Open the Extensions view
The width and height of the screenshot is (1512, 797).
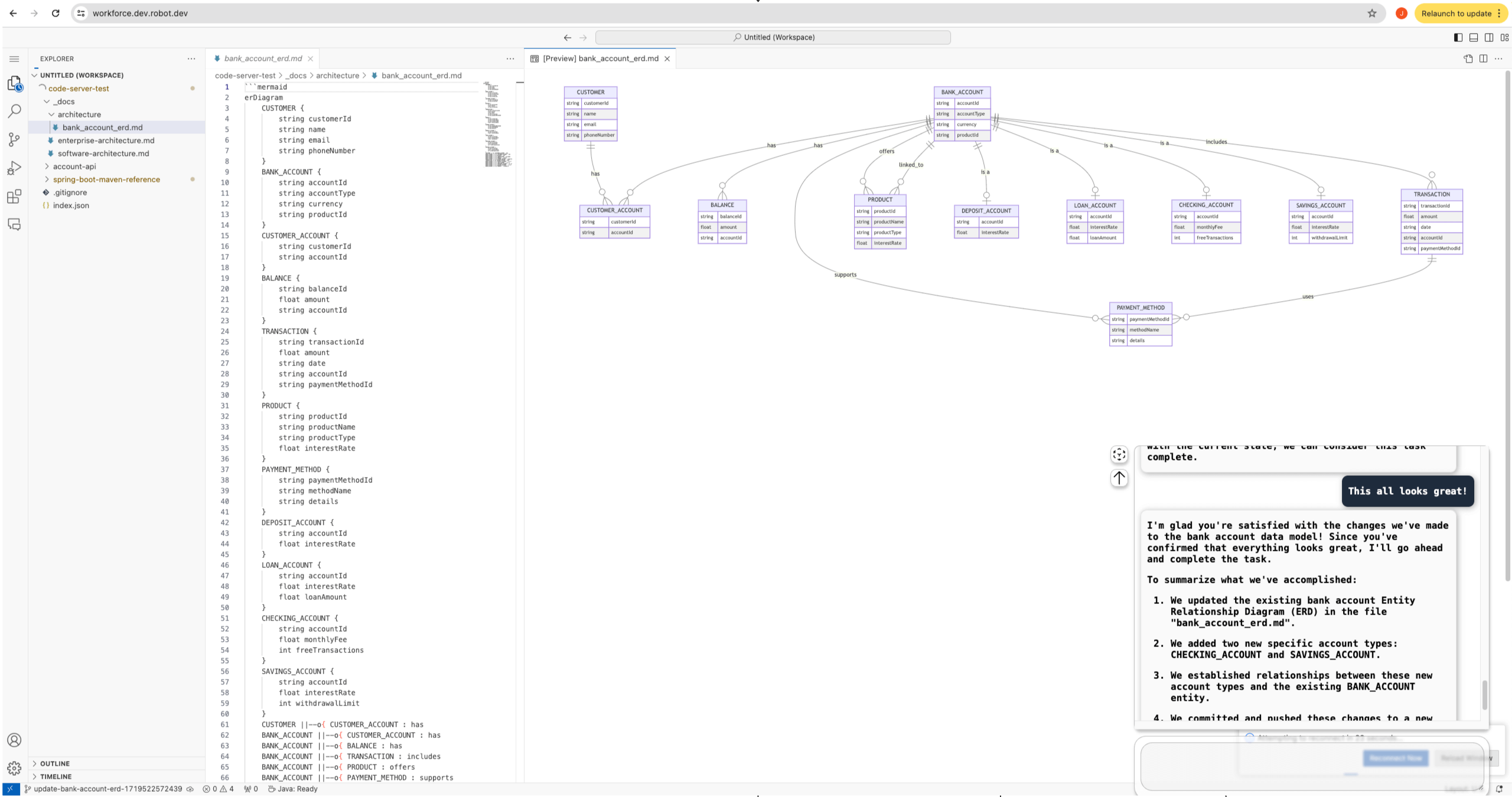pyautogui.click(x=14, y=197)
